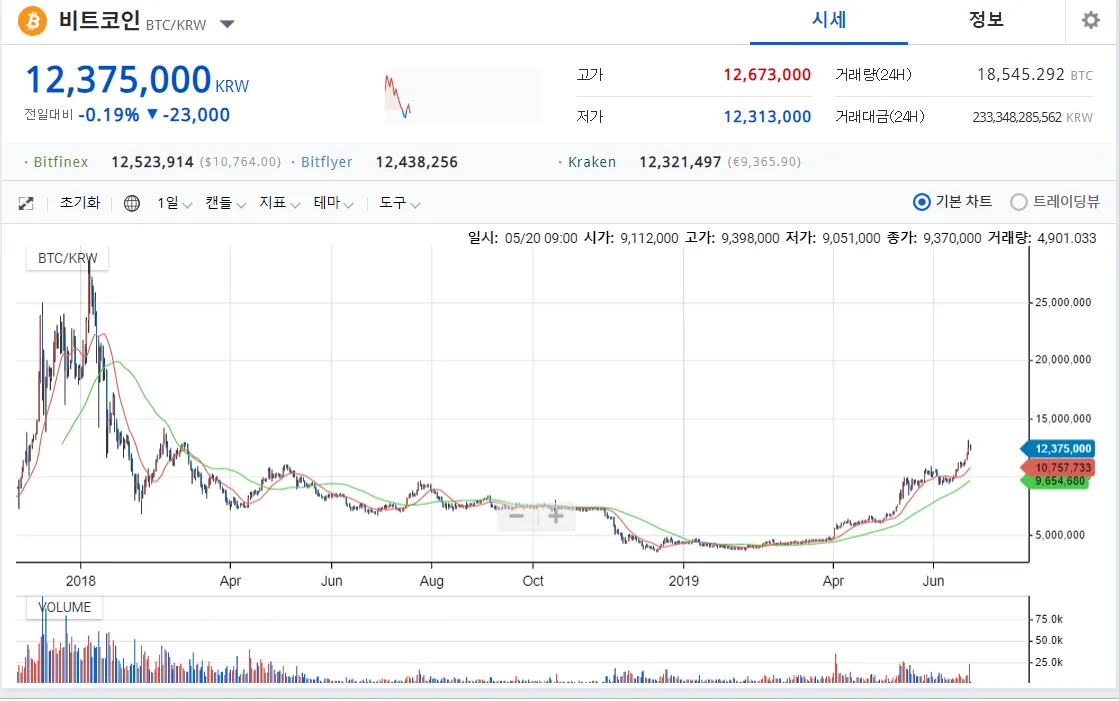Click the red 10,757,733 moving average label
The image size is (1119, 701).
tap(1062, 467)
